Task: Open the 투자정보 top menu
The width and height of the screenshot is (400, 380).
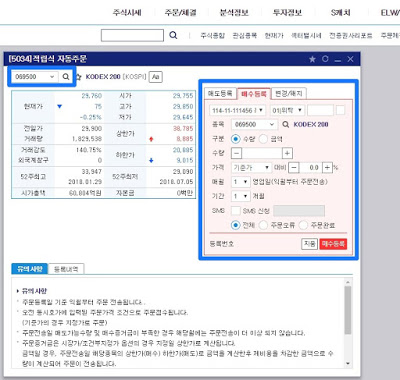Action: [x=287, y=13]
